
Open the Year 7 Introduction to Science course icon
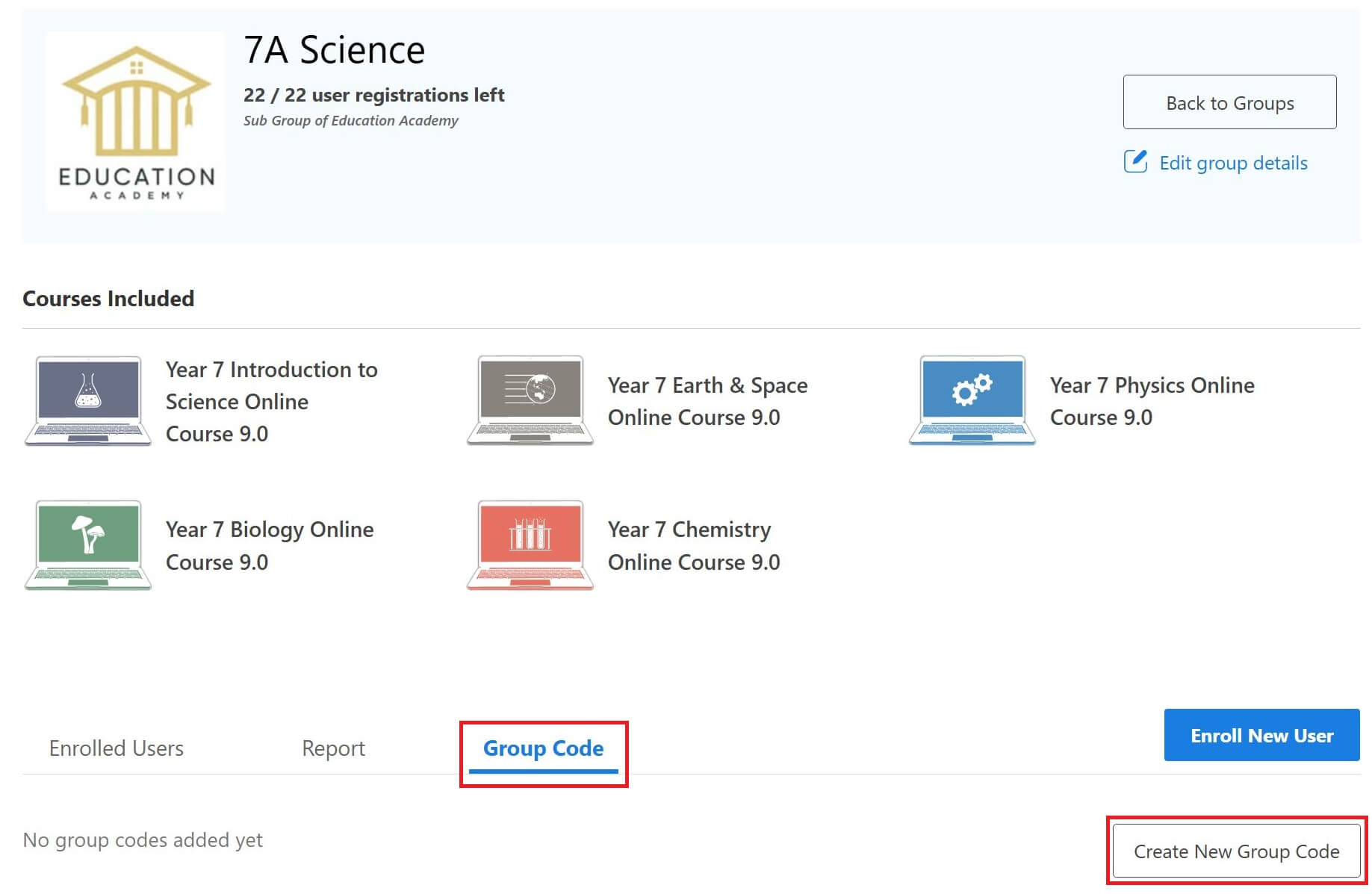(87, 401)
